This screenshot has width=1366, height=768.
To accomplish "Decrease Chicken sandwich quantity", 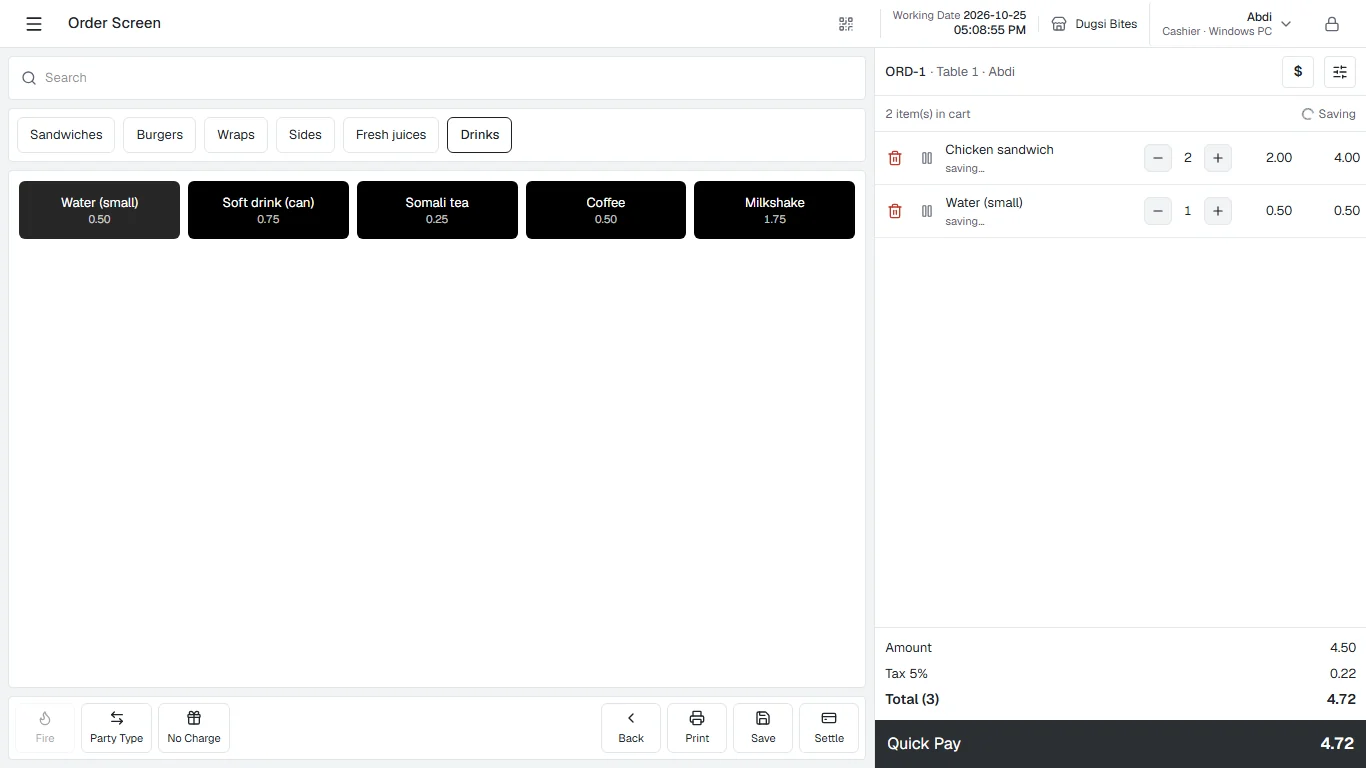I will pos(1158,158).
